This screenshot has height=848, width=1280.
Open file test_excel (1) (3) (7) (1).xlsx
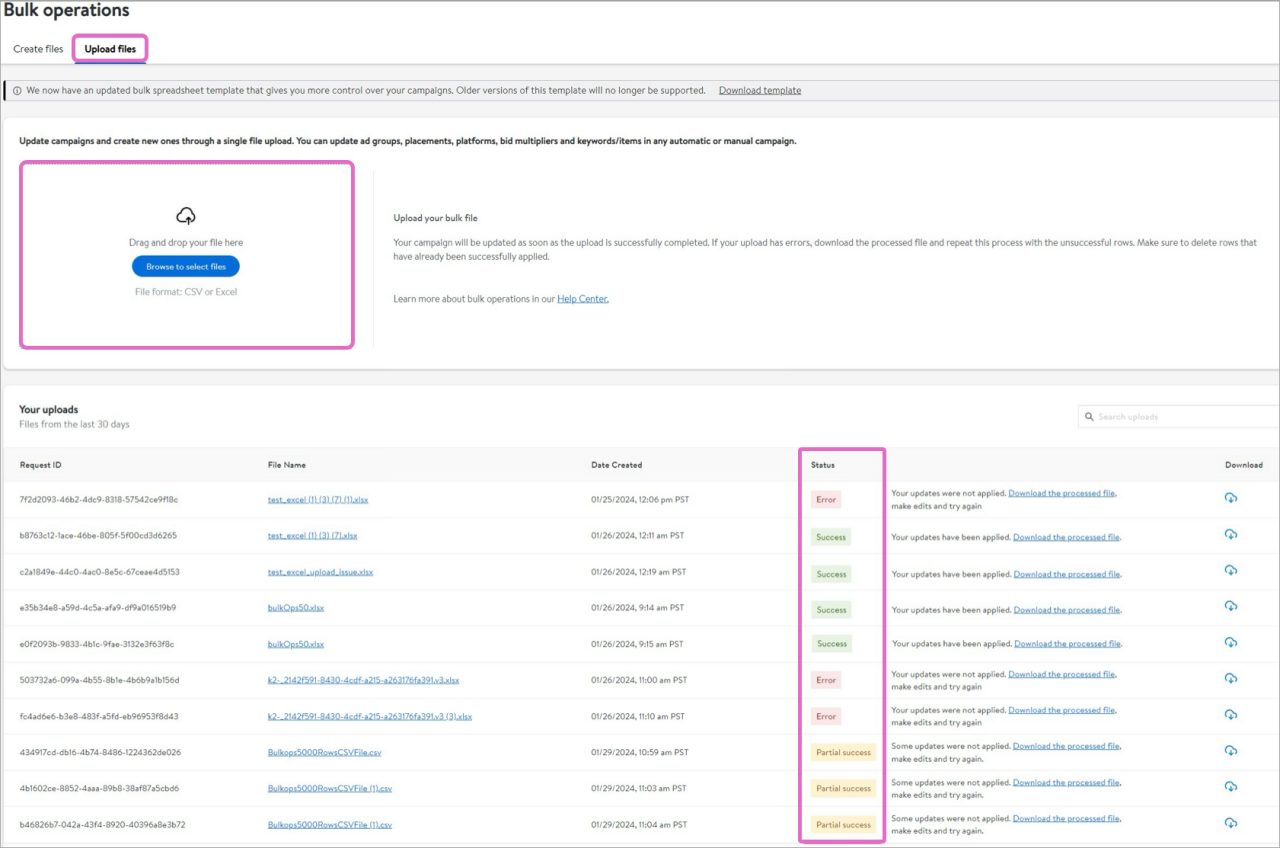tap(318, 499)
